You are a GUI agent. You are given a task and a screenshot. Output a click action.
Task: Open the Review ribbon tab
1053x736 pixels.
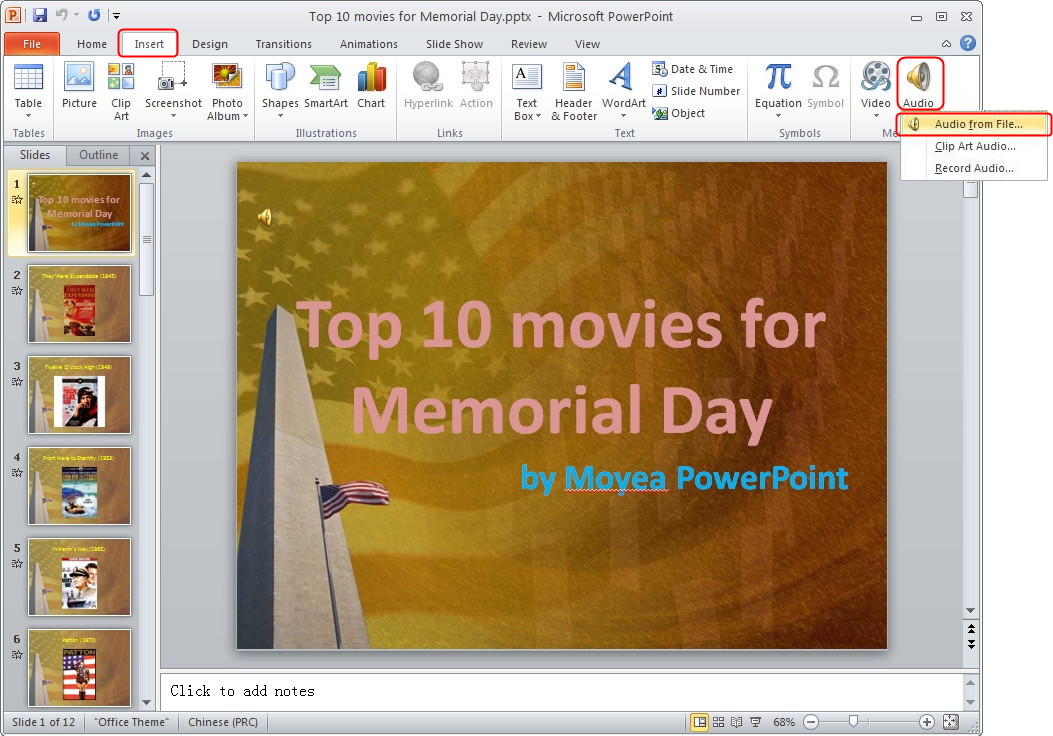528,43
